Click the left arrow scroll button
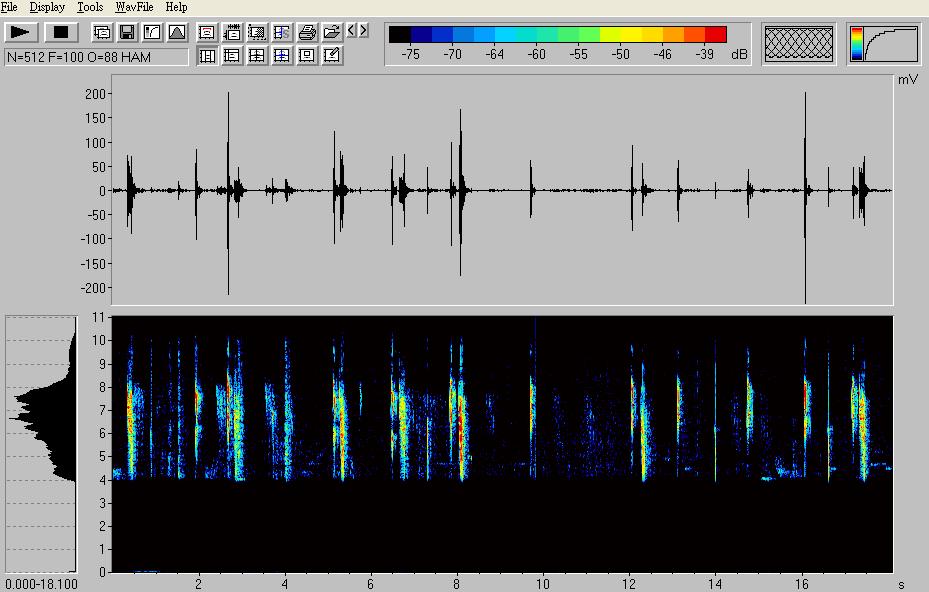The width and height of the screenshot is (929, 592). tap(350, 31)
